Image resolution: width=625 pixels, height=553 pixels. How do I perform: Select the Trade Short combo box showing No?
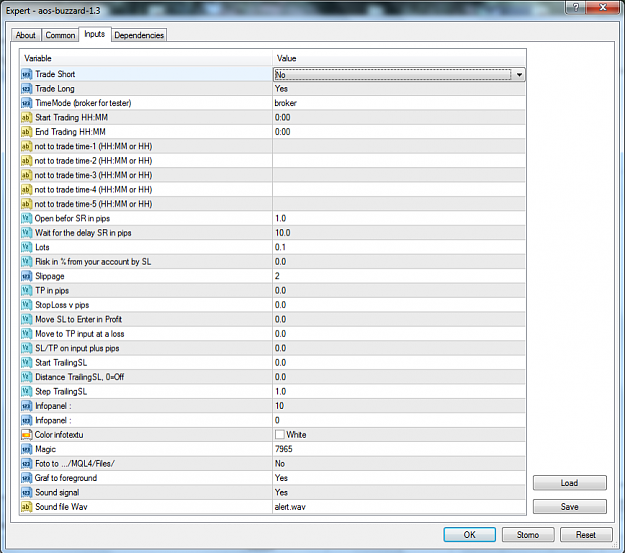coord(399,75)
